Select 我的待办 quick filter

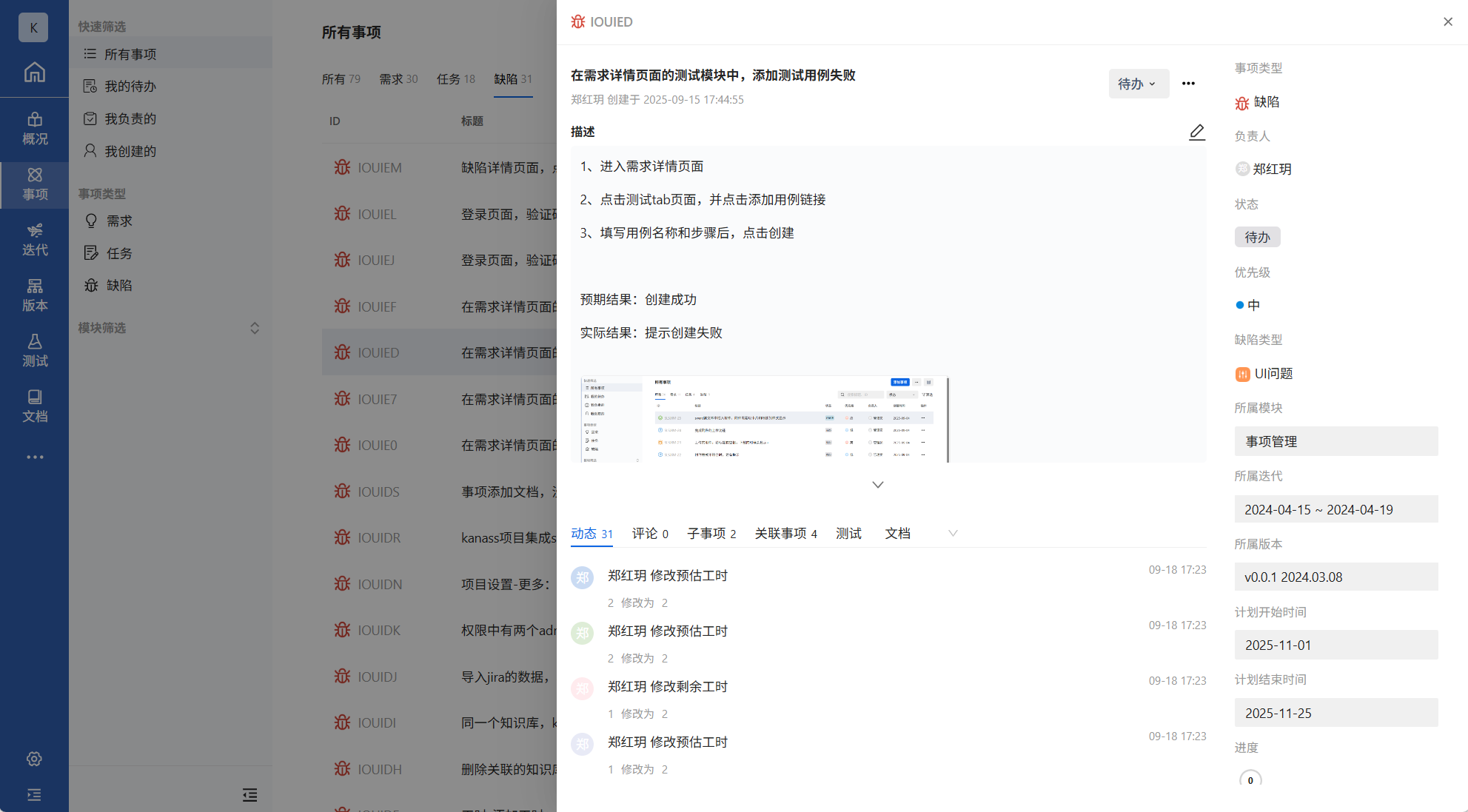130,86
